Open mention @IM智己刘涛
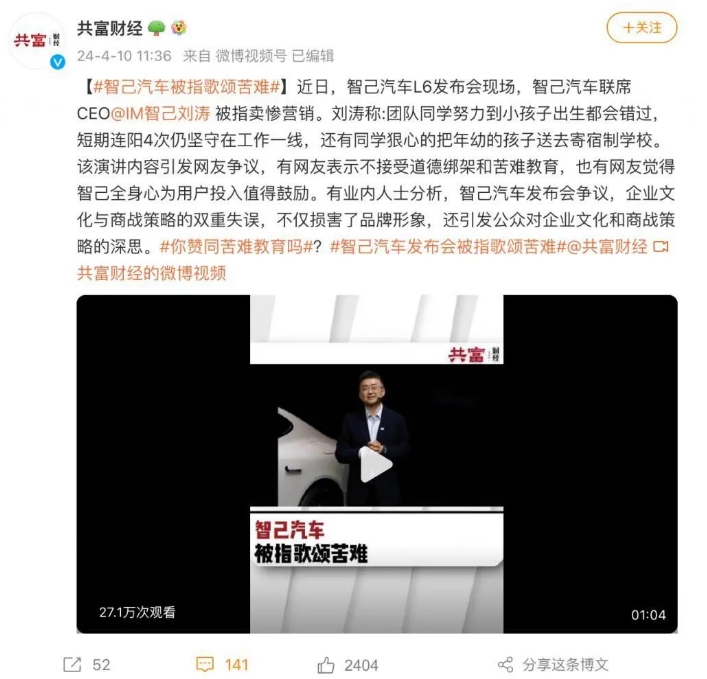The height and width of the screenshot is (679, 707). coord(161,113)
